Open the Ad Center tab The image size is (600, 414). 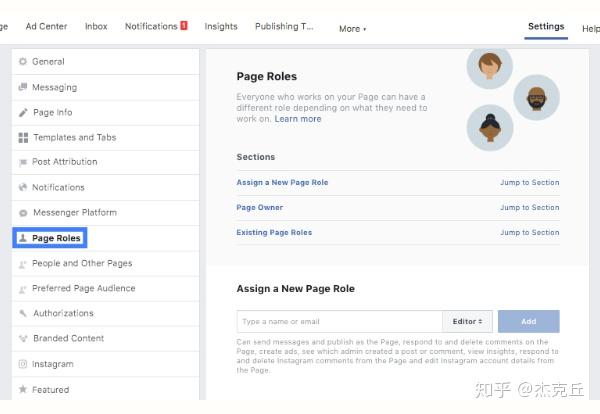[46, 26]
